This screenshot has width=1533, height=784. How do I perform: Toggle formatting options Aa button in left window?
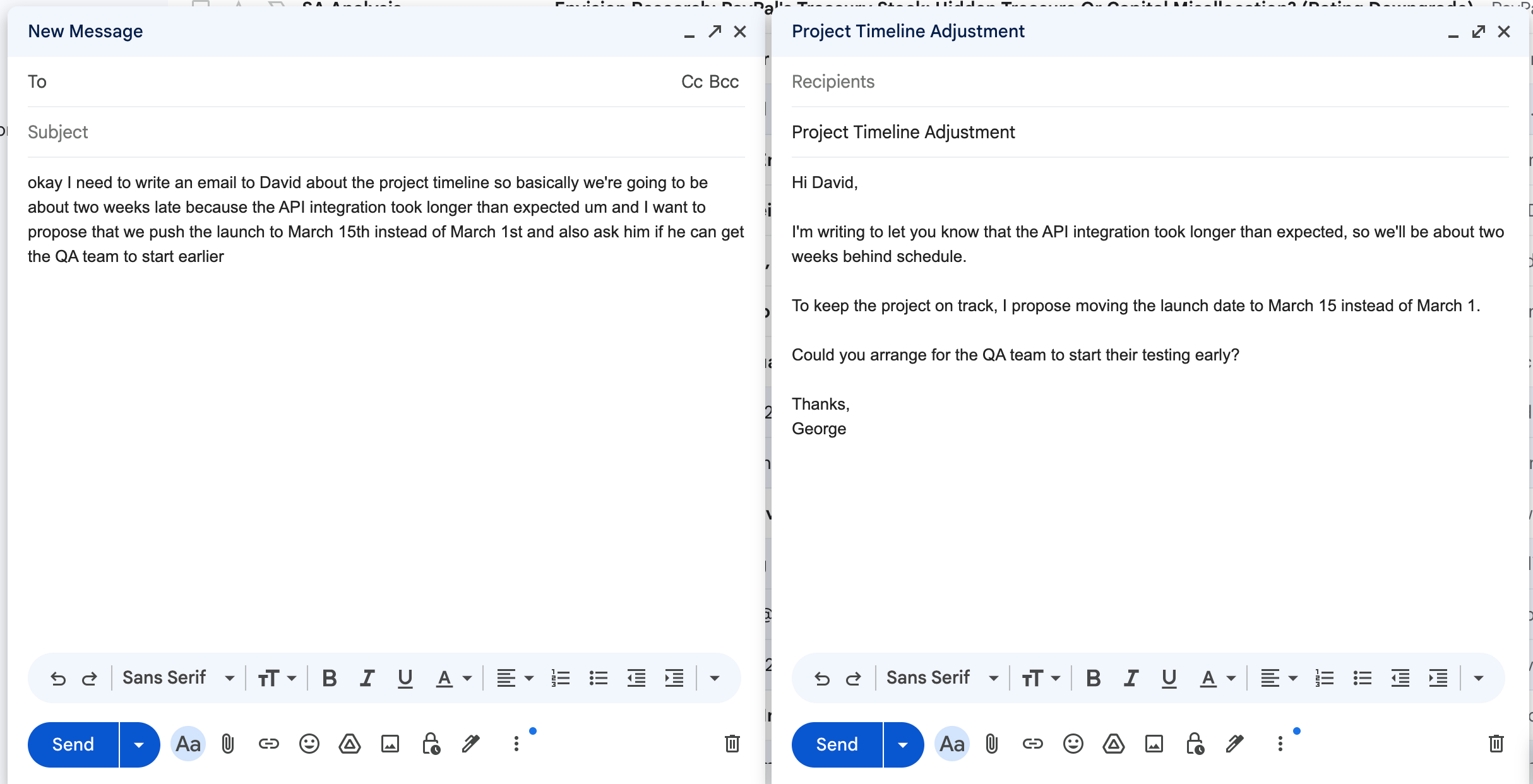(x=188, y=744)
